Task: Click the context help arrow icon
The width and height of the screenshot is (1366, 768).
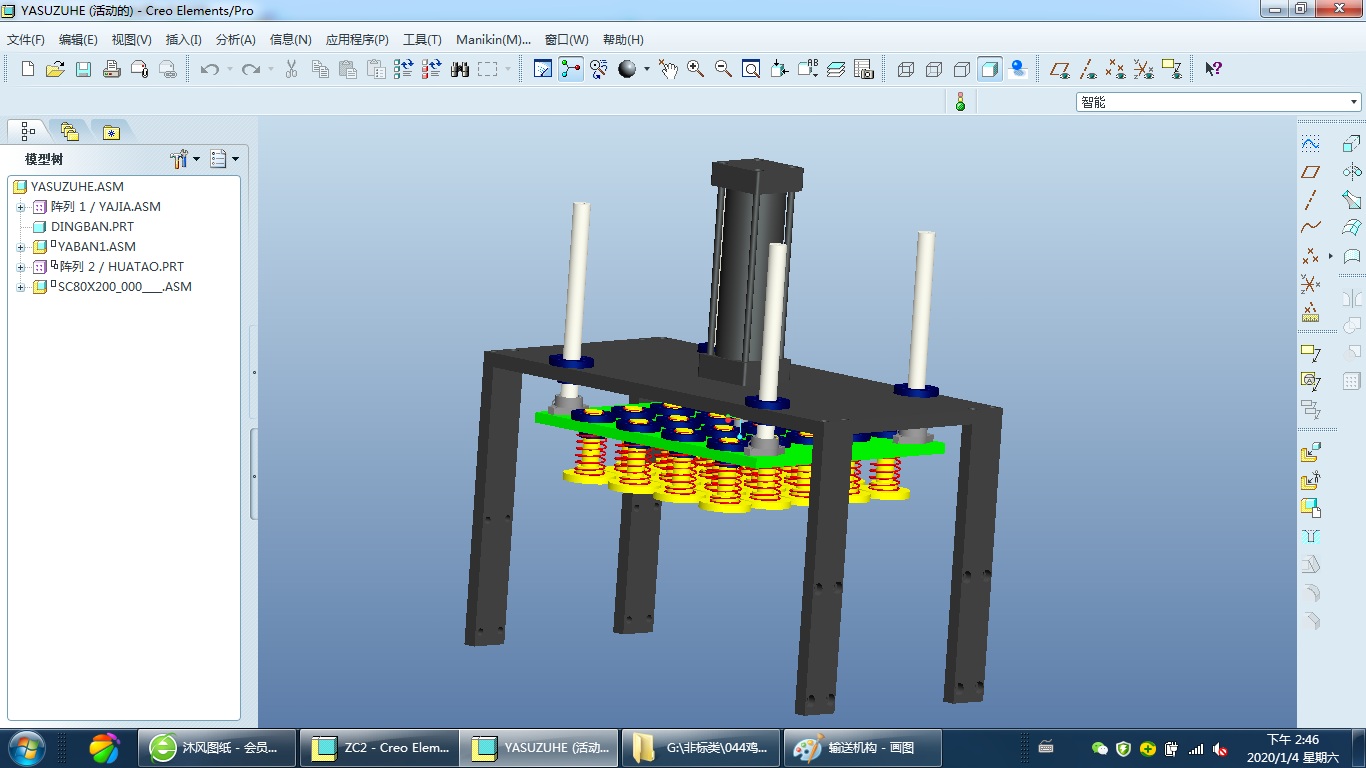Action: (1213, 69)
